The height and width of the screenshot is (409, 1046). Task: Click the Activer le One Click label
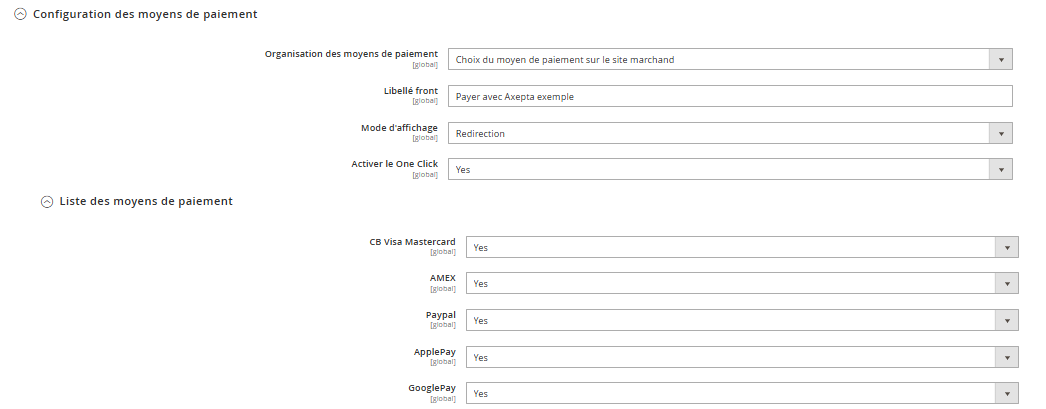tap(395, 164)
